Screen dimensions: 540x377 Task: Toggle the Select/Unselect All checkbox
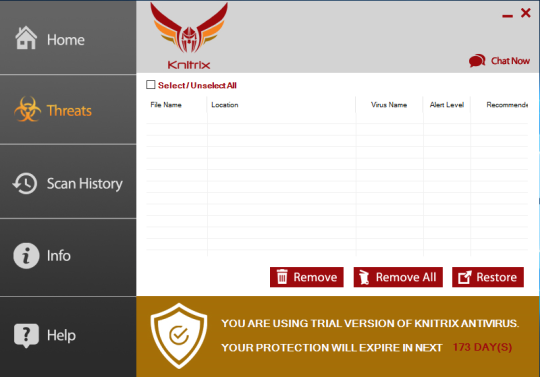150,85
